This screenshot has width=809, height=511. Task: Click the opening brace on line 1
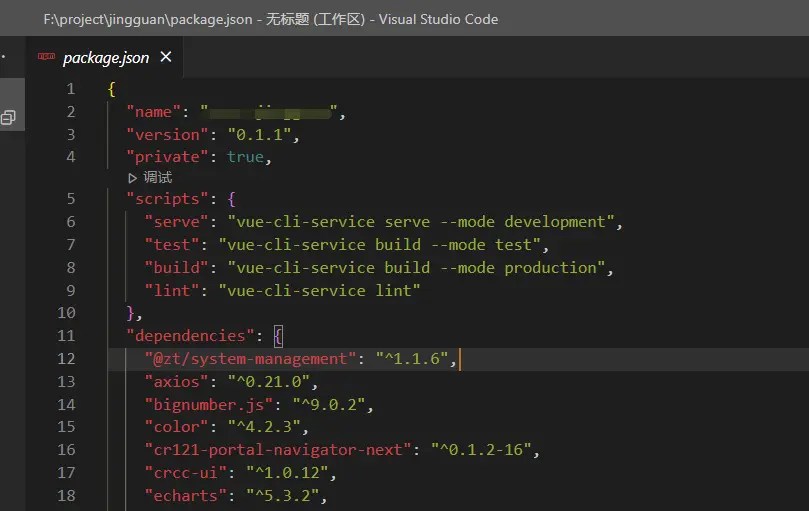111,90
